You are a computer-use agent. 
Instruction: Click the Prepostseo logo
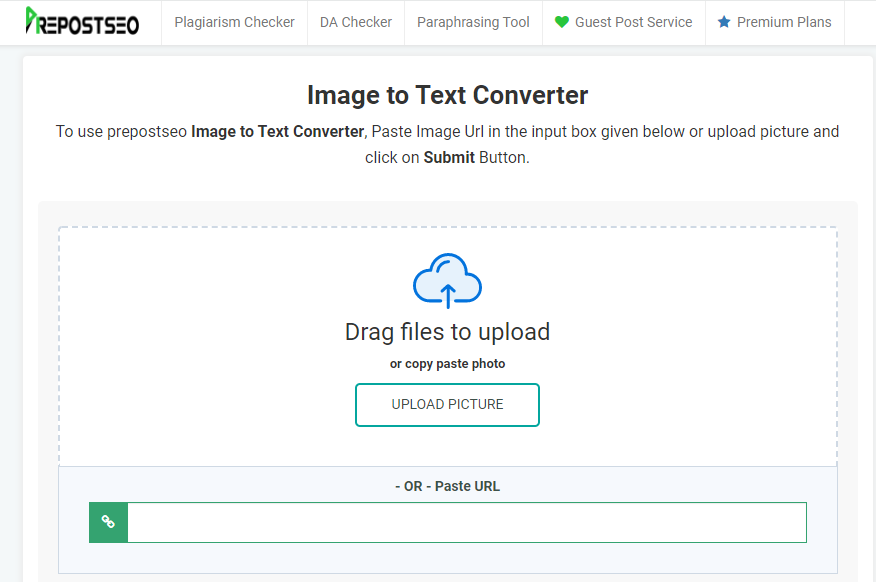tap(82, 21)
